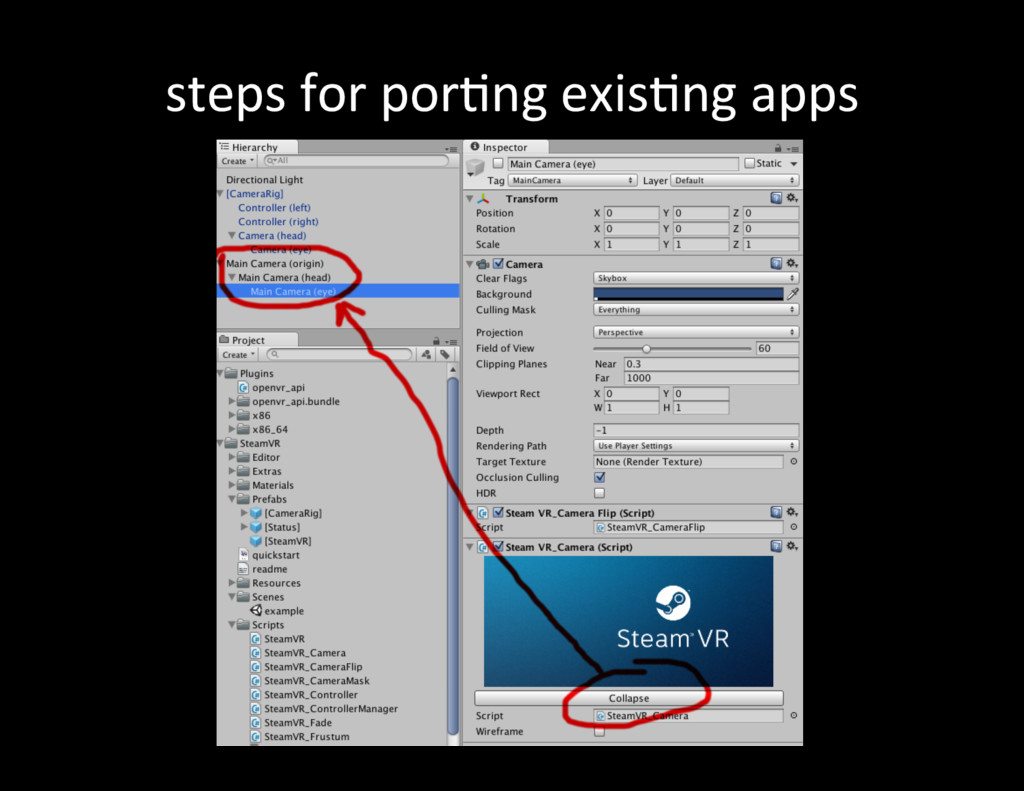Toggle Steam VR_Camera script enabled checkbox
1024x791 pixels.
(x=498, y=547)
